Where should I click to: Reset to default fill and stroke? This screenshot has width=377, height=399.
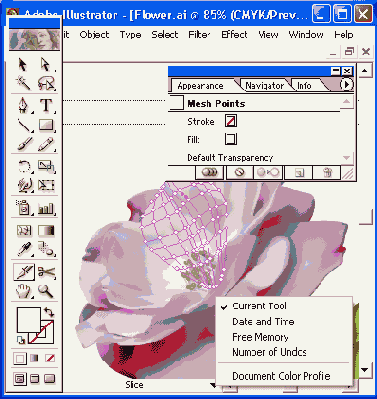point(21,340)
